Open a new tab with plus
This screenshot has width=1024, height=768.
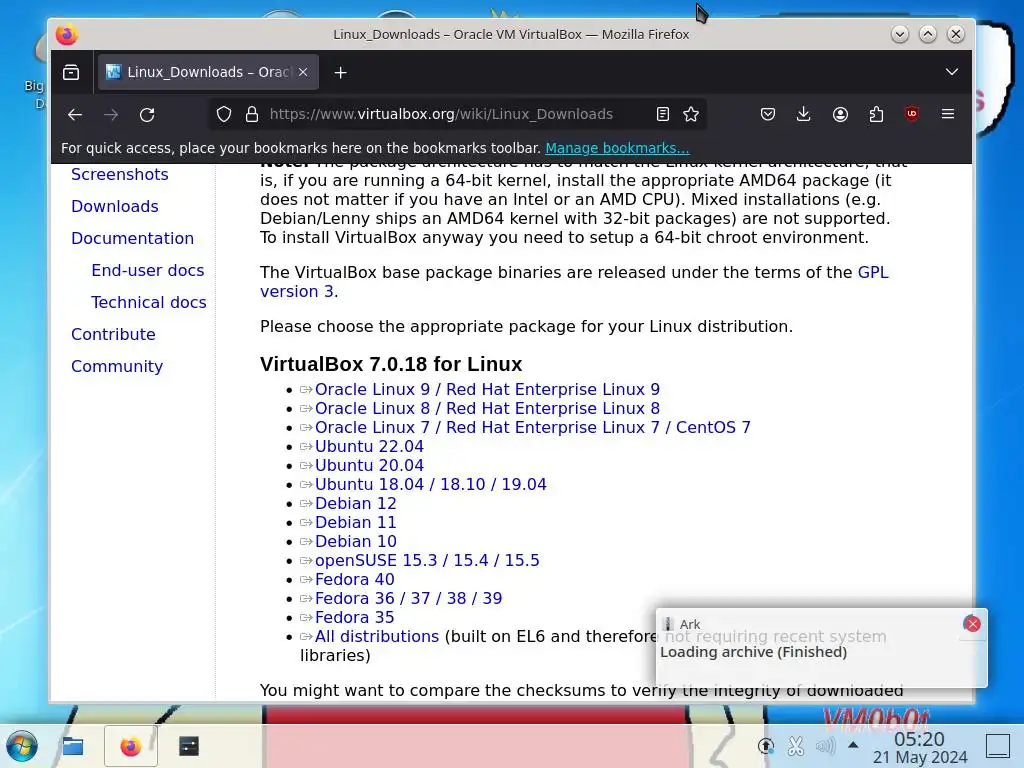tap(340, 72)
